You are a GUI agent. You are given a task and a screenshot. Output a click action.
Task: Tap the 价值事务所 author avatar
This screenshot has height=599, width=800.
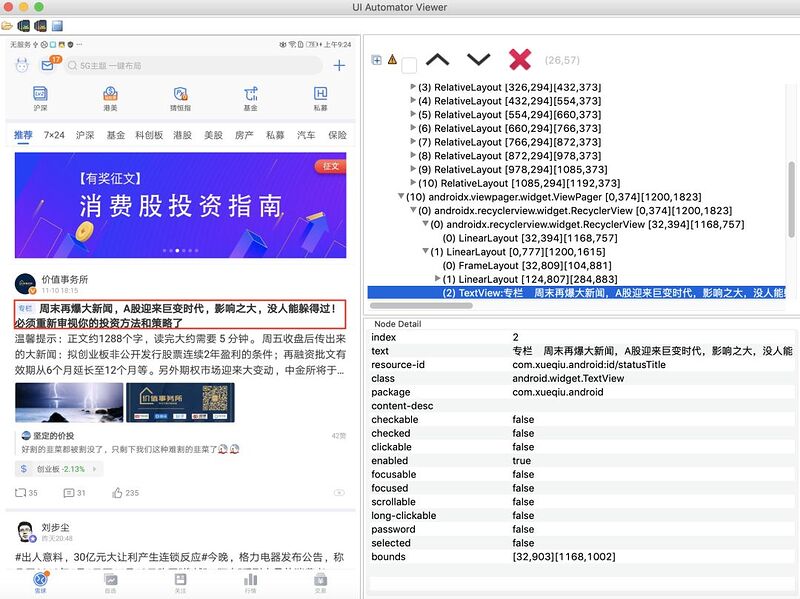(x=25, y=284)
